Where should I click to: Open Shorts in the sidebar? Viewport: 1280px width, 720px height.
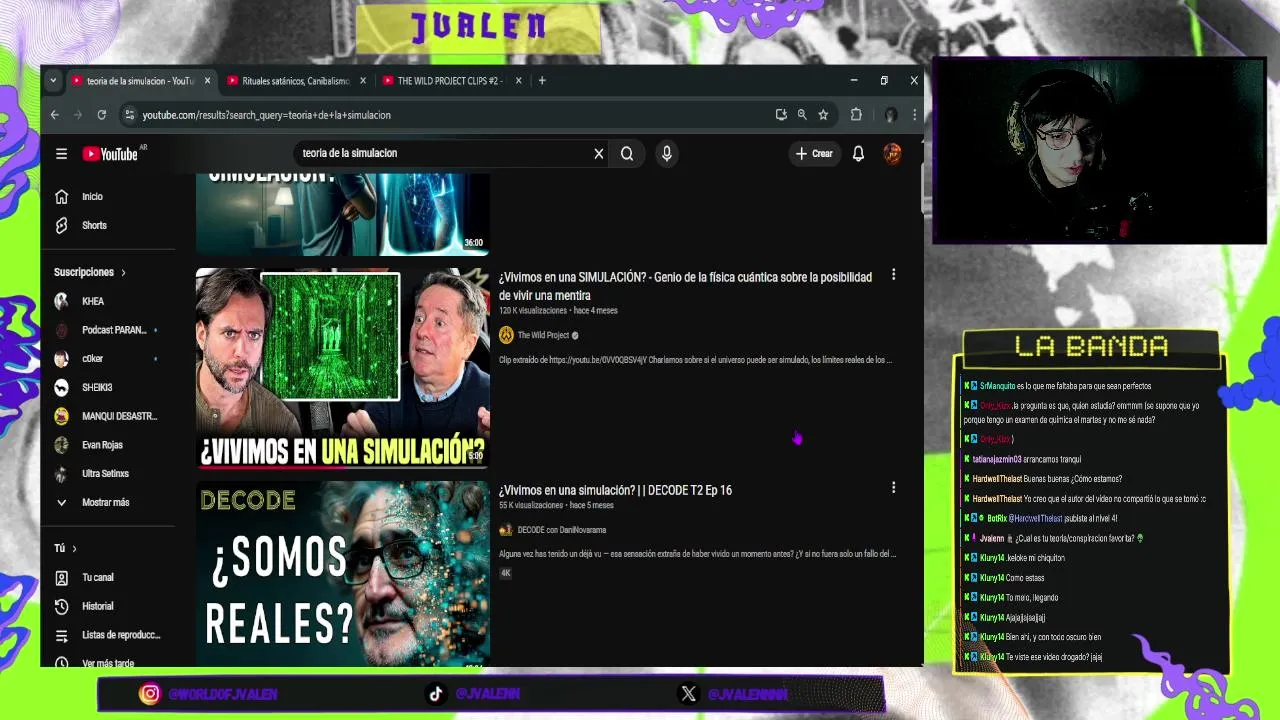[x=93, y=226]
